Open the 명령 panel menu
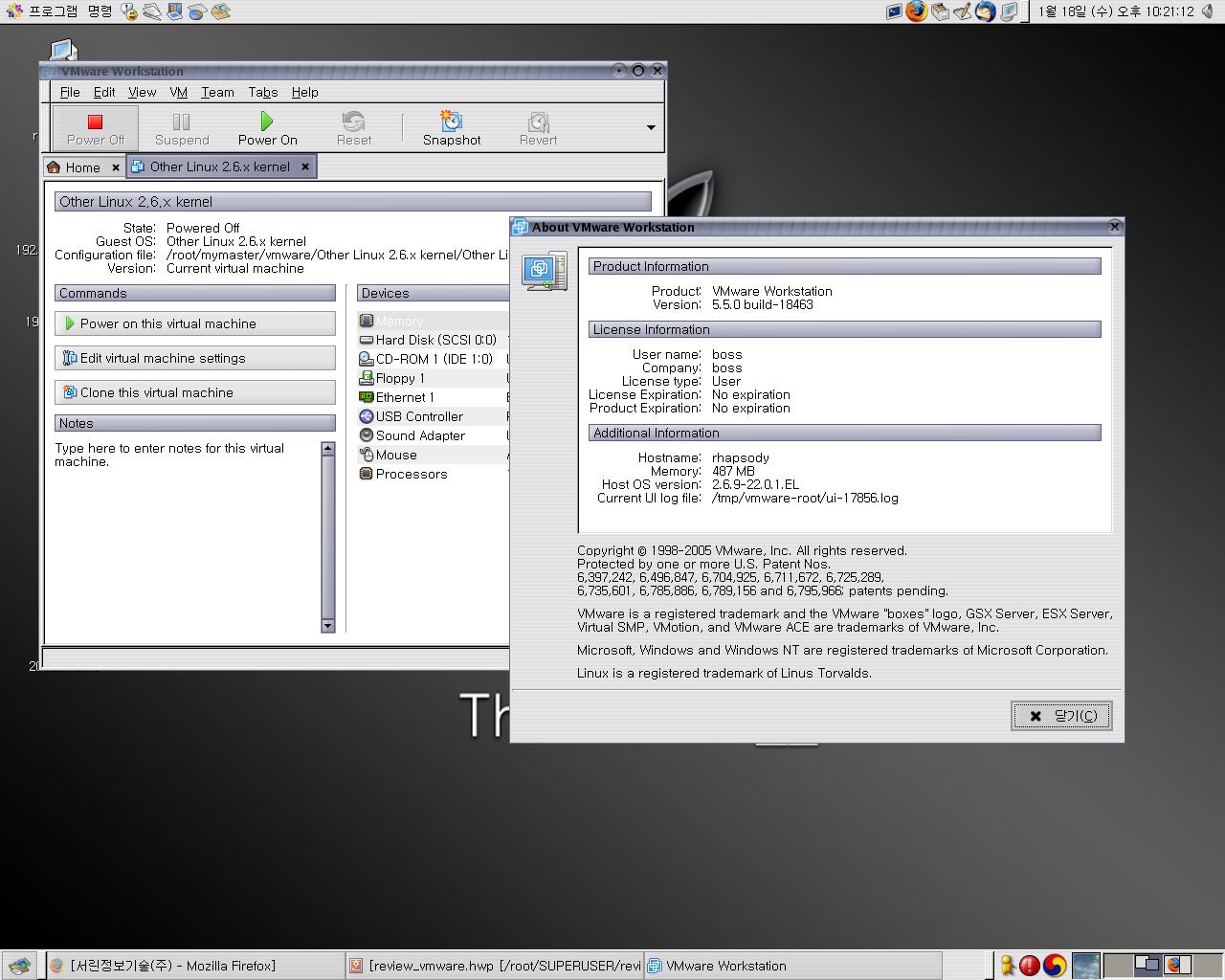 [100, 11]
